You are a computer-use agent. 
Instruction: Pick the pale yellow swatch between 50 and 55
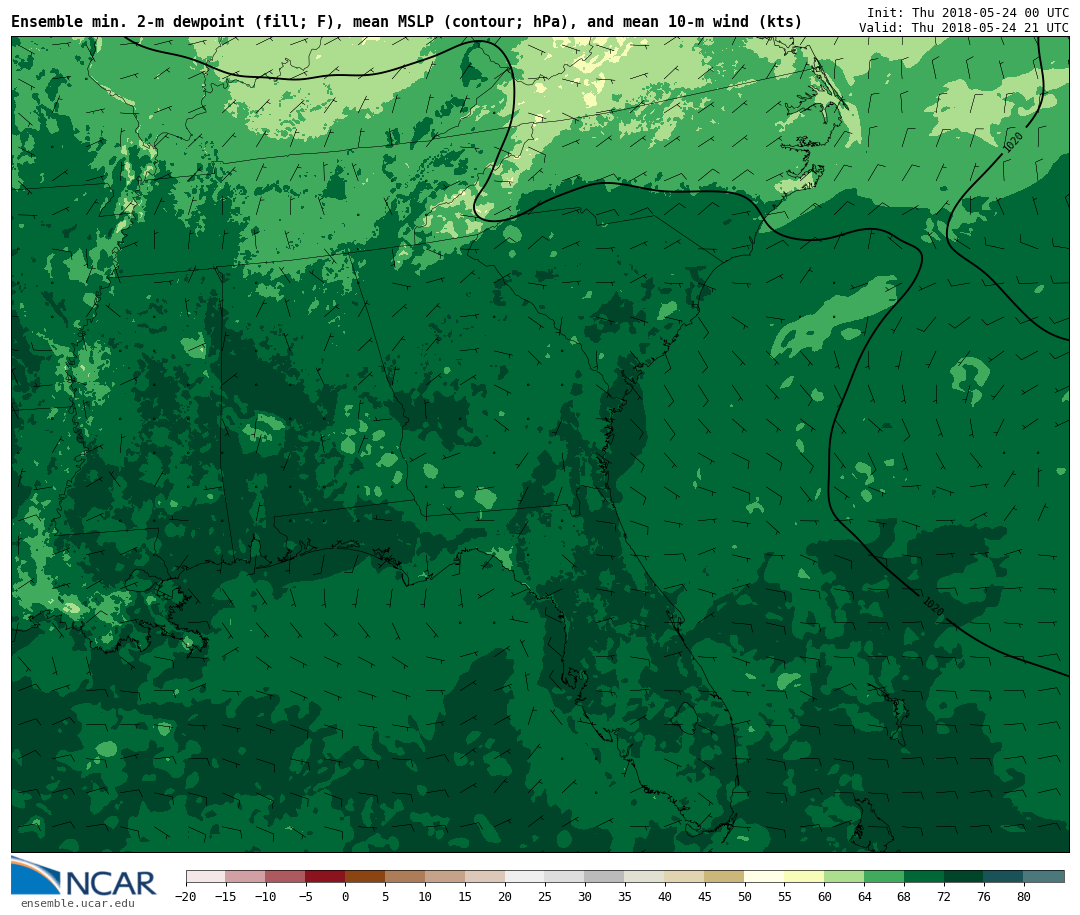pyautogui.click(x=764, y=876)
